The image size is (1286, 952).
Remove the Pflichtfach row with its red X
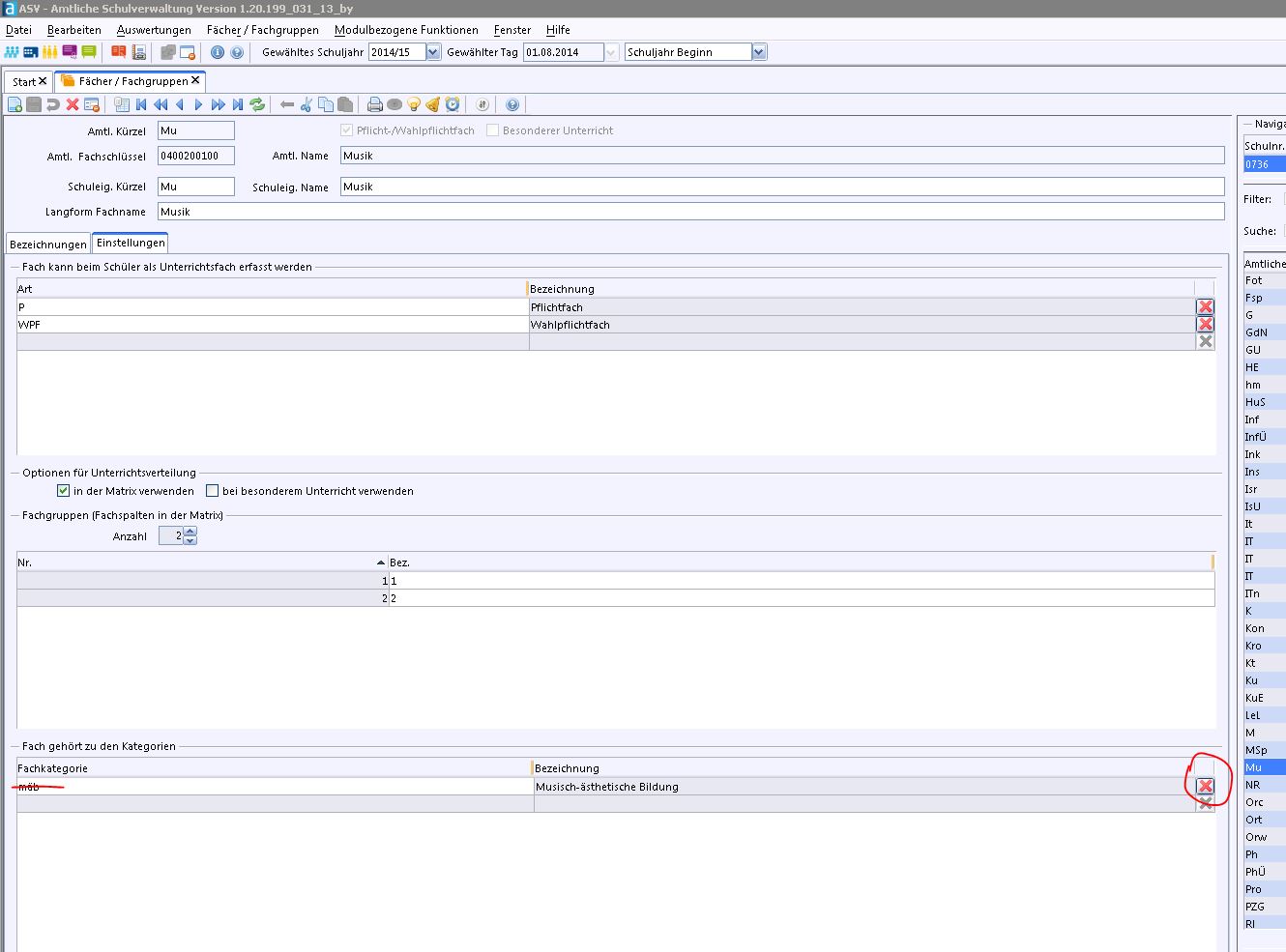[x=1206, y=307]
